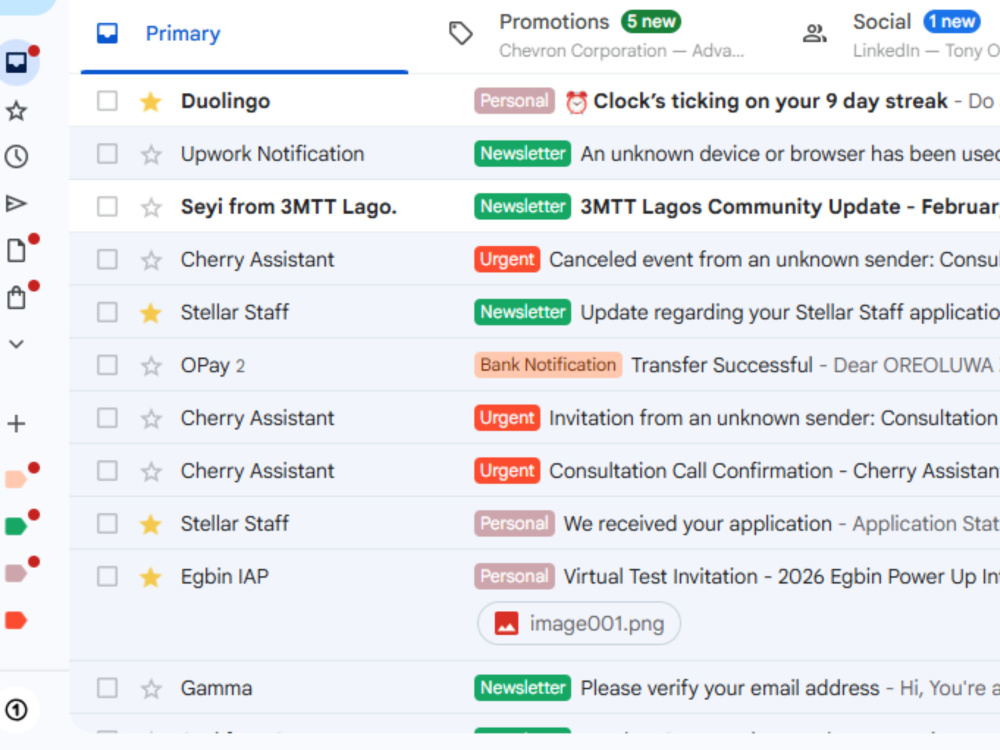Select the Seyi from 3MTT Lago. checkbox

coord(107,207)
